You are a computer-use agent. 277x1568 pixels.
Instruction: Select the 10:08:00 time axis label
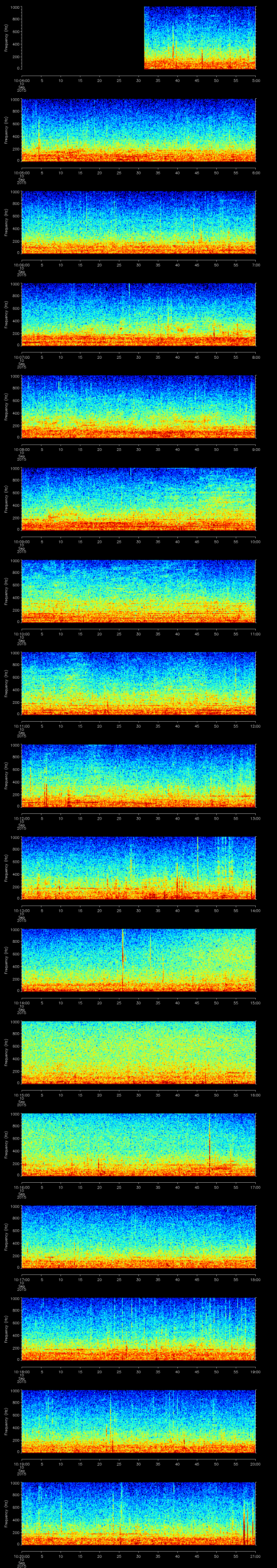tap(21, 449)
